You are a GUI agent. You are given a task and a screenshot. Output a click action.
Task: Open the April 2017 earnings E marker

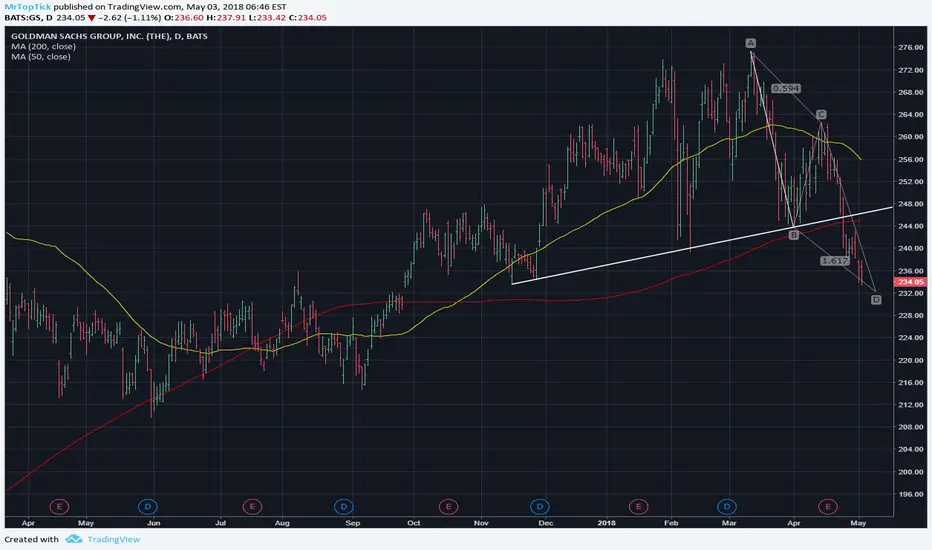coord(59,507)
